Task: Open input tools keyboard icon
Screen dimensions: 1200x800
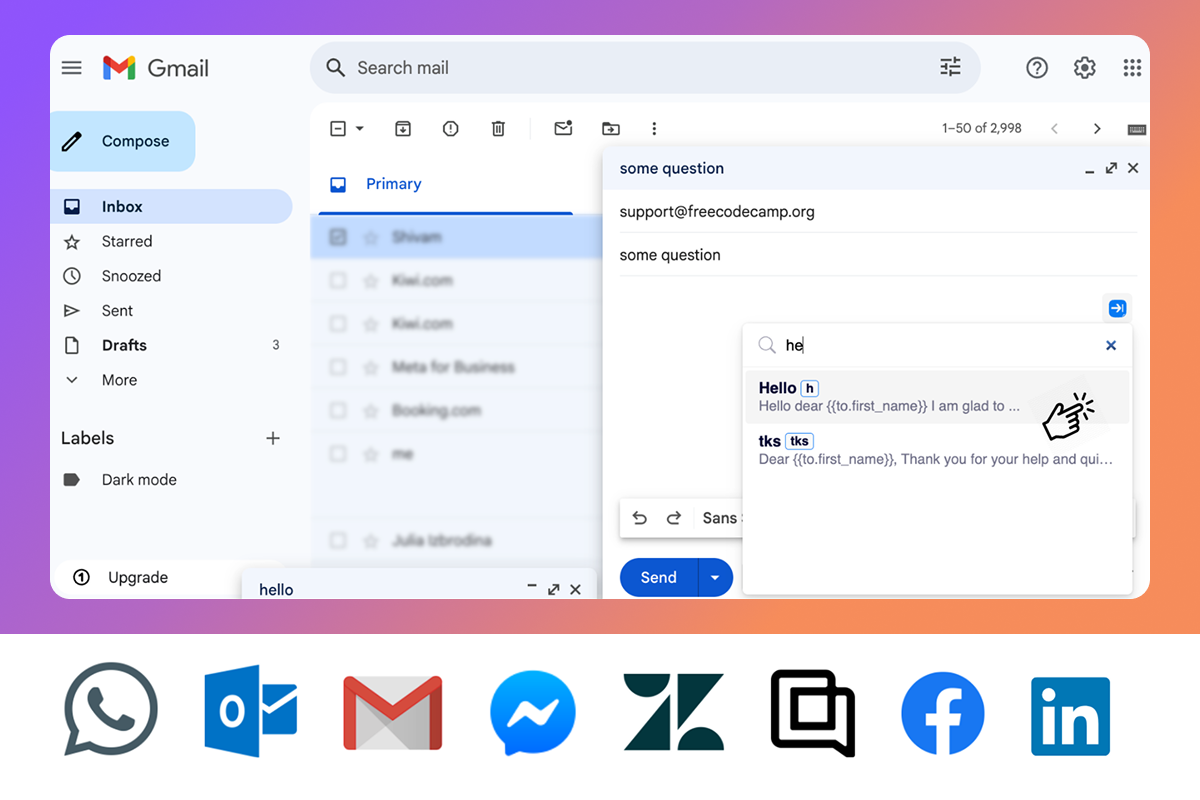Action: pos(1137,129)
